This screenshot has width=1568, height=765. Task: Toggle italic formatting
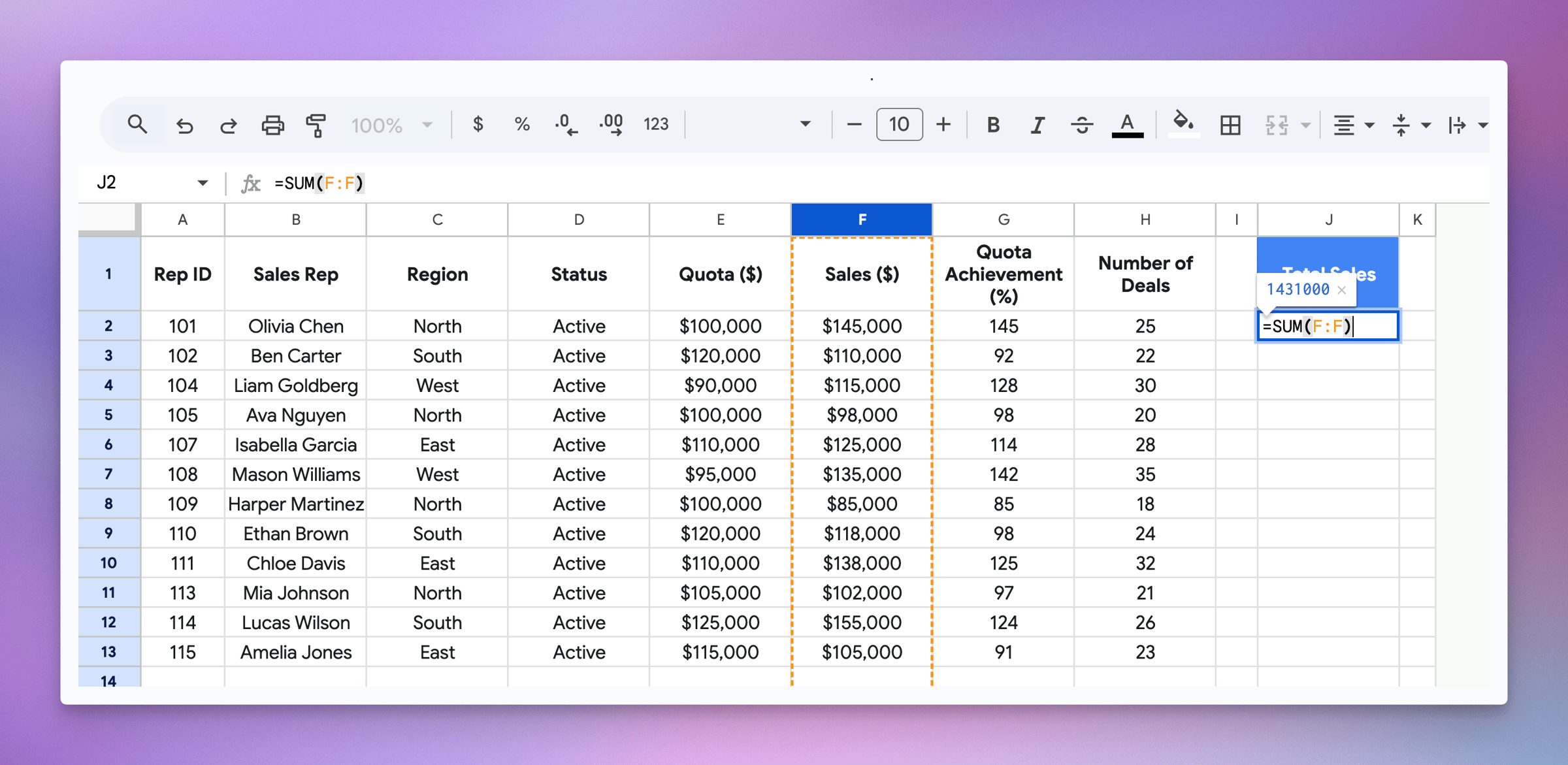tap(1037, 125)
